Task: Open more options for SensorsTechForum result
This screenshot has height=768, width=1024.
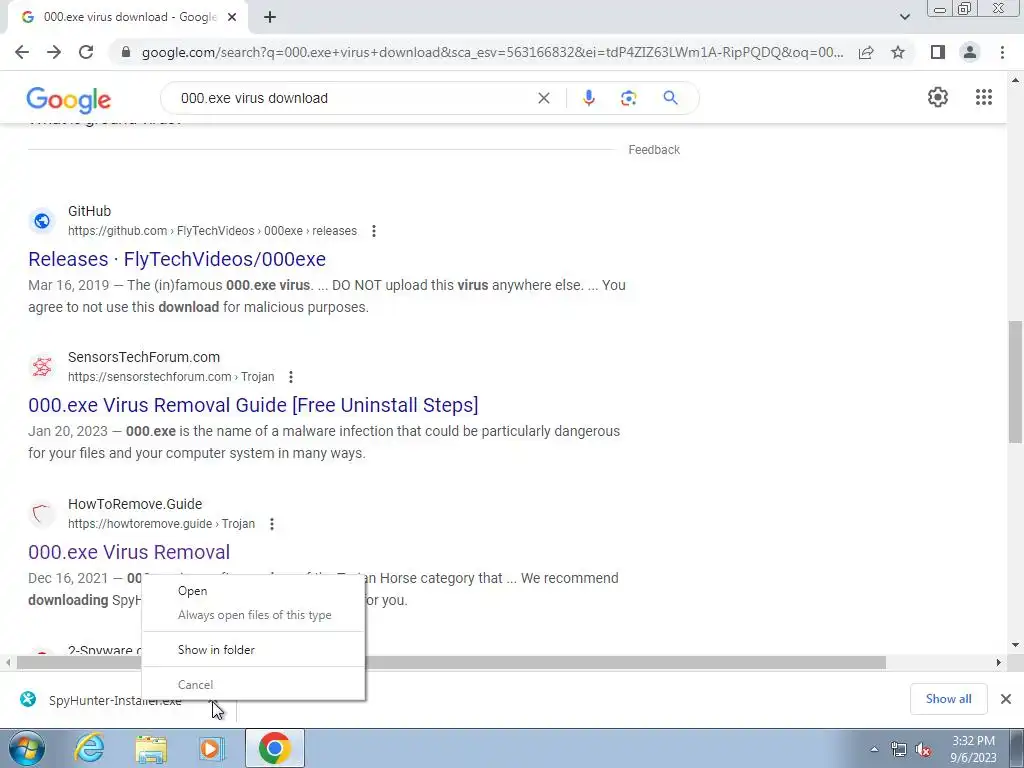Action: (x=291, y=377)
